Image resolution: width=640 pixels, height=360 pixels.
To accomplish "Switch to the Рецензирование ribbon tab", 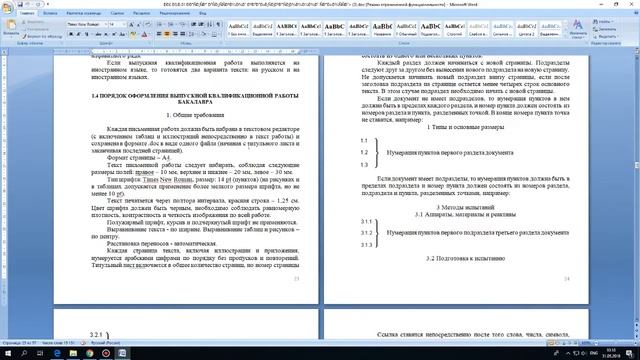I will tap(174, 13).
